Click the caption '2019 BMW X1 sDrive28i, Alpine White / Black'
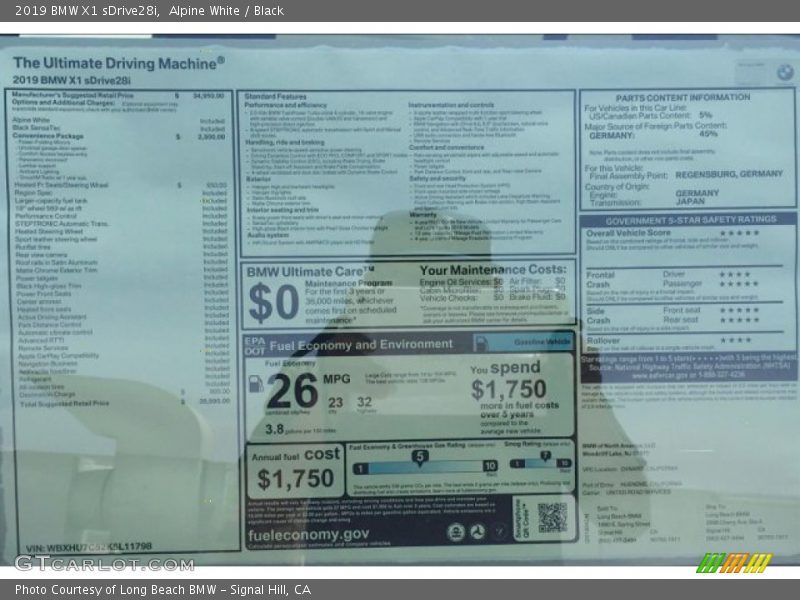The height and width of the screenshot is (600, 800). point(149,11)
